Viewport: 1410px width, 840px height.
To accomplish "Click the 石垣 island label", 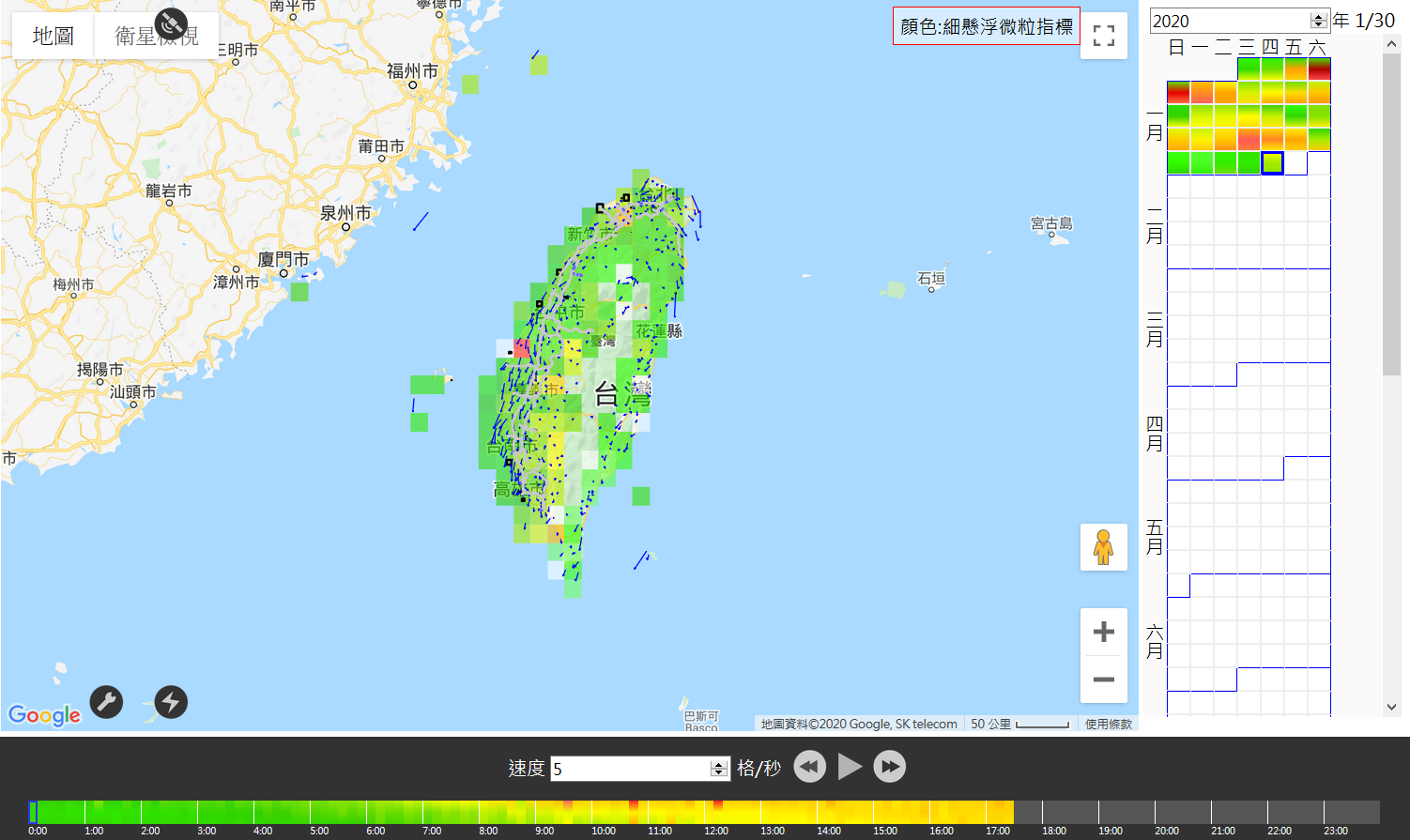I will (x=931, y=279).
